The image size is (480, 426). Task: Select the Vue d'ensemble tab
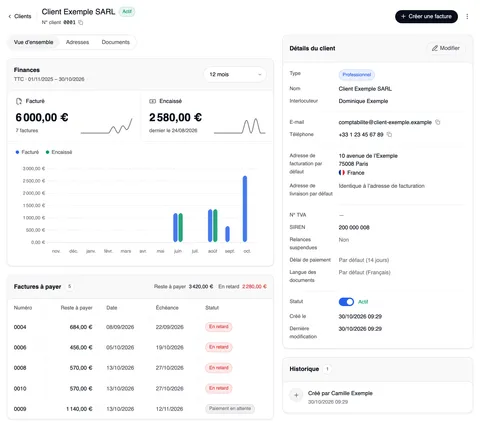pos(33,42)
